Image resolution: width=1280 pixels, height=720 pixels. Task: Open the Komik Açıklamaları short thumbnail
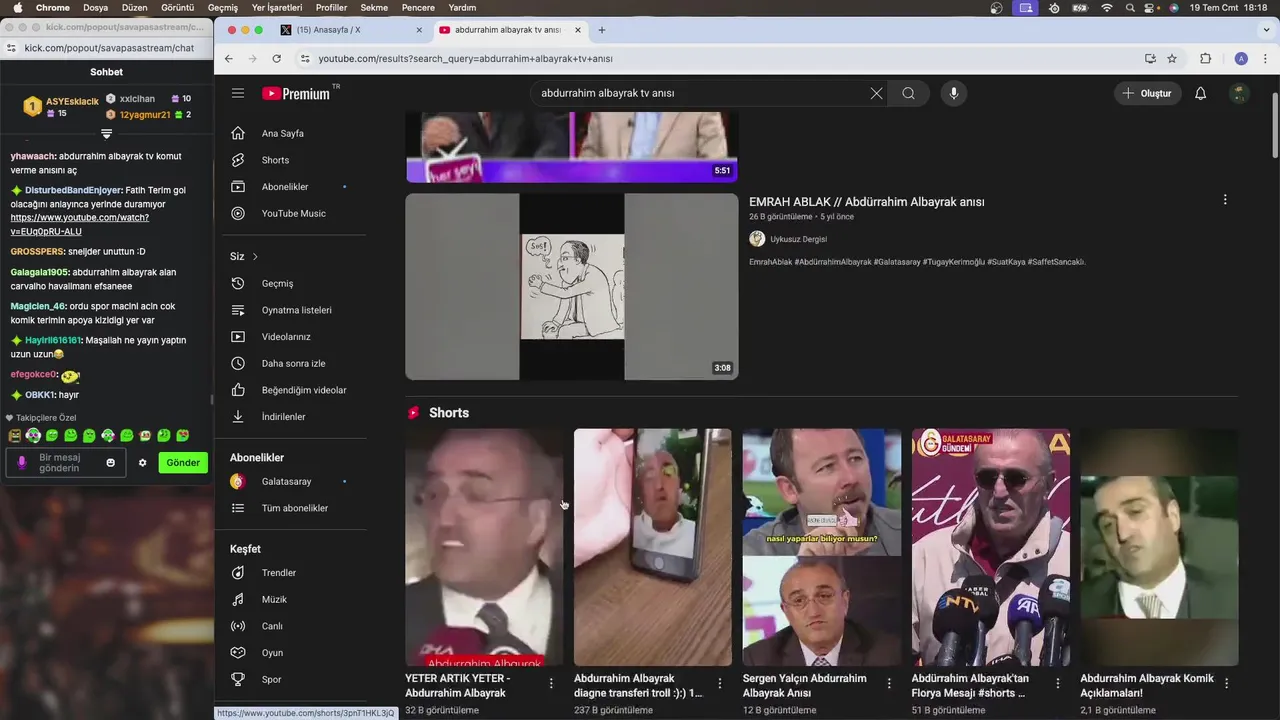click(x=1159, y=547)
